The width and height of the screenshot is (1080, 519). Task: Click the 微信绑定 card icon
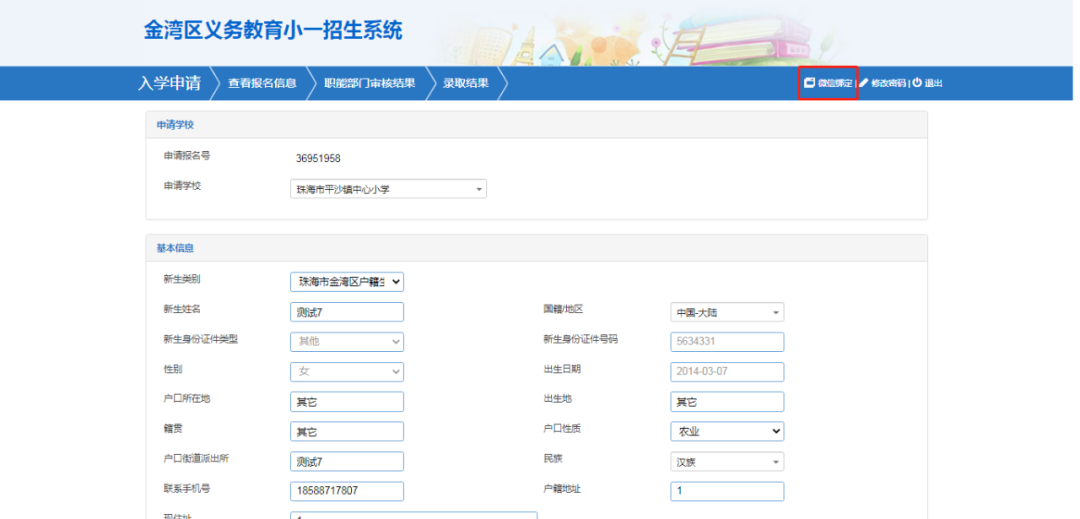click(810, 83)
